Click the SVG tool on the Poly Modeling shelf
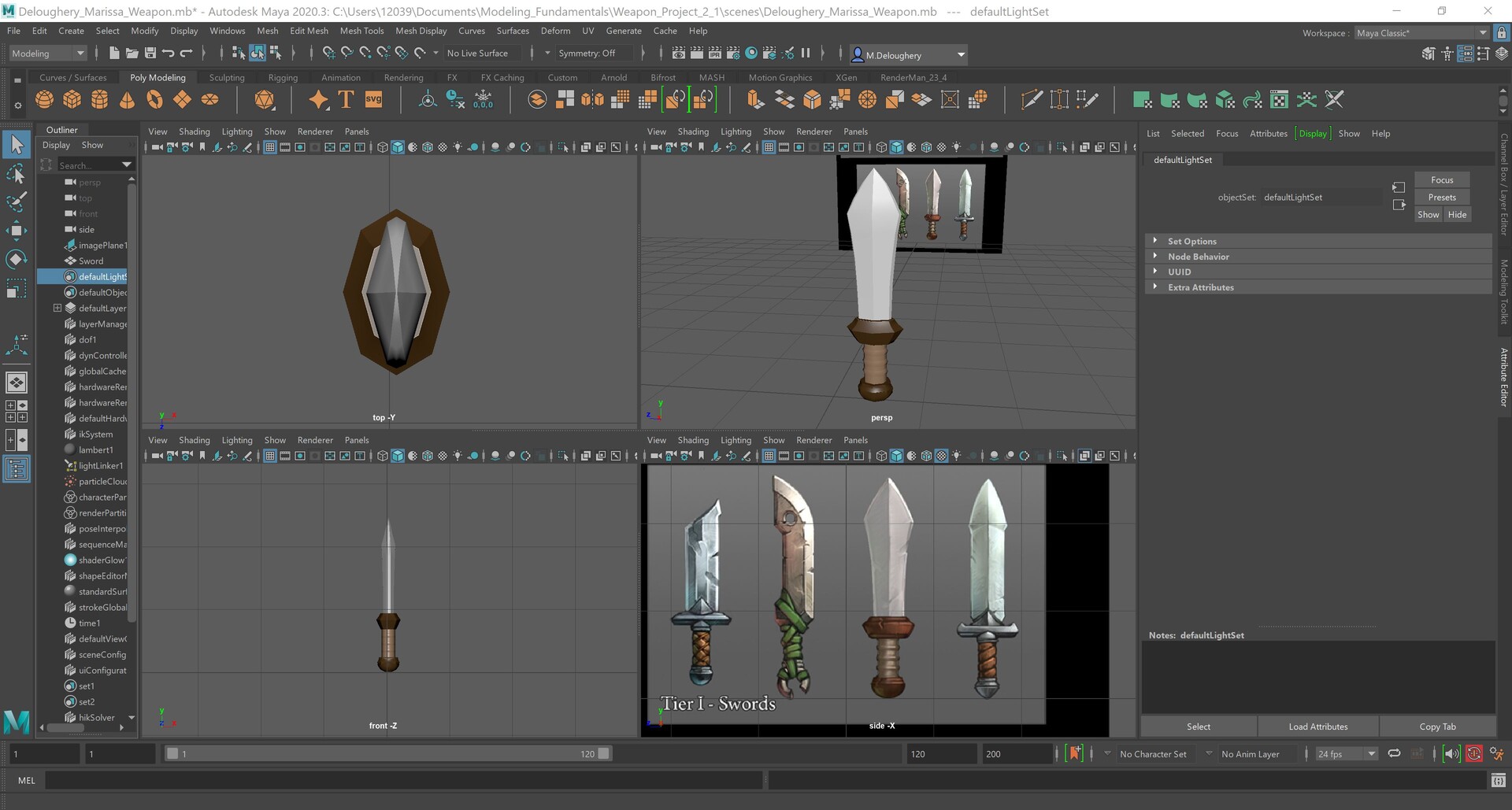The width and height of the screenshot is (1512, 810). click(x=372, y=99)
